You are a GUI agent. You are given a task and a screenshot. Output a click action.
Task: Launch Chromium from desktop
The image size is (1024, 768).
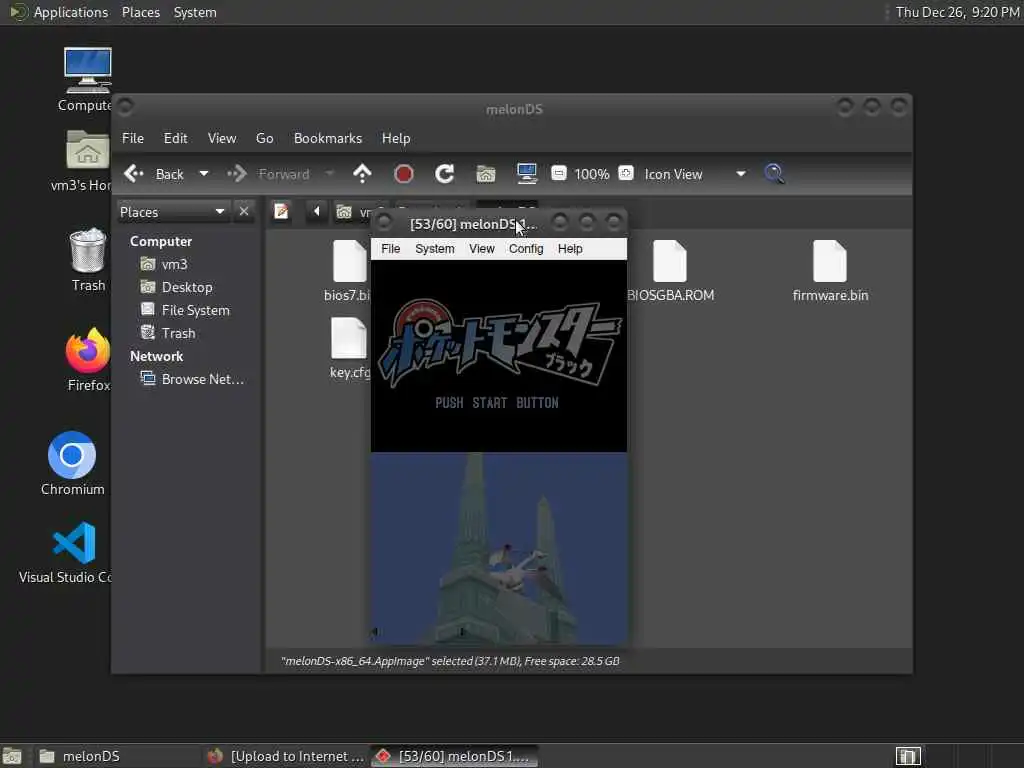[72, 464]
